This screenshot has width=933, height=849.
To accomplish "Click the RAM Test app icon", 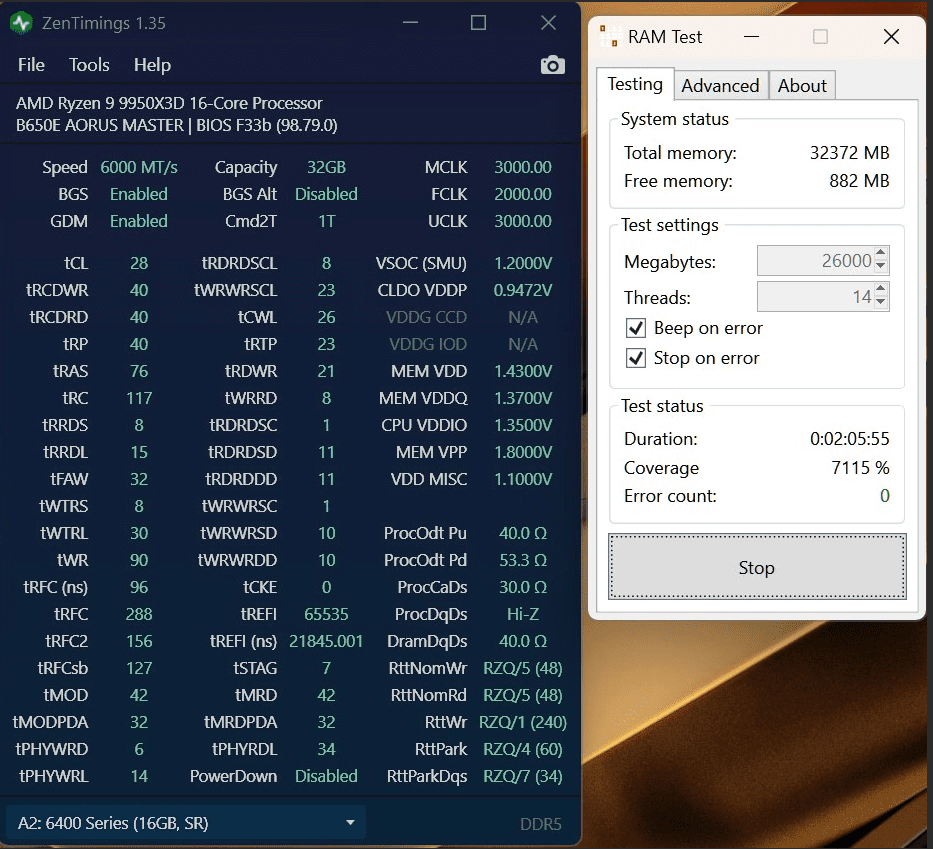I will [x=609, y=36].
